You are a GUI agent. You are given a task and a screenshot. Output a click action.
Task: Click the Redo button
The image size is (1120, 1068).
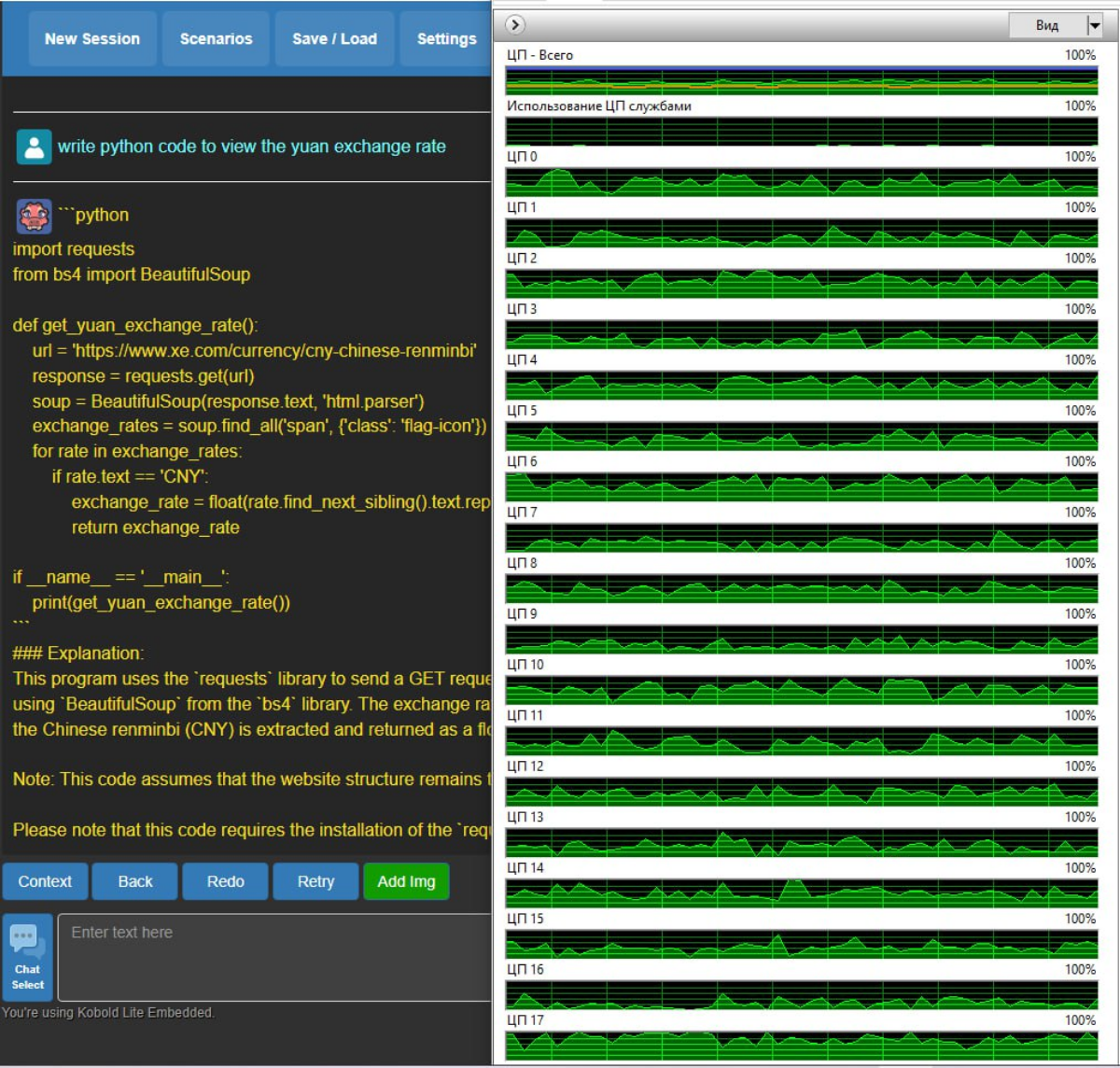[225, 881]
